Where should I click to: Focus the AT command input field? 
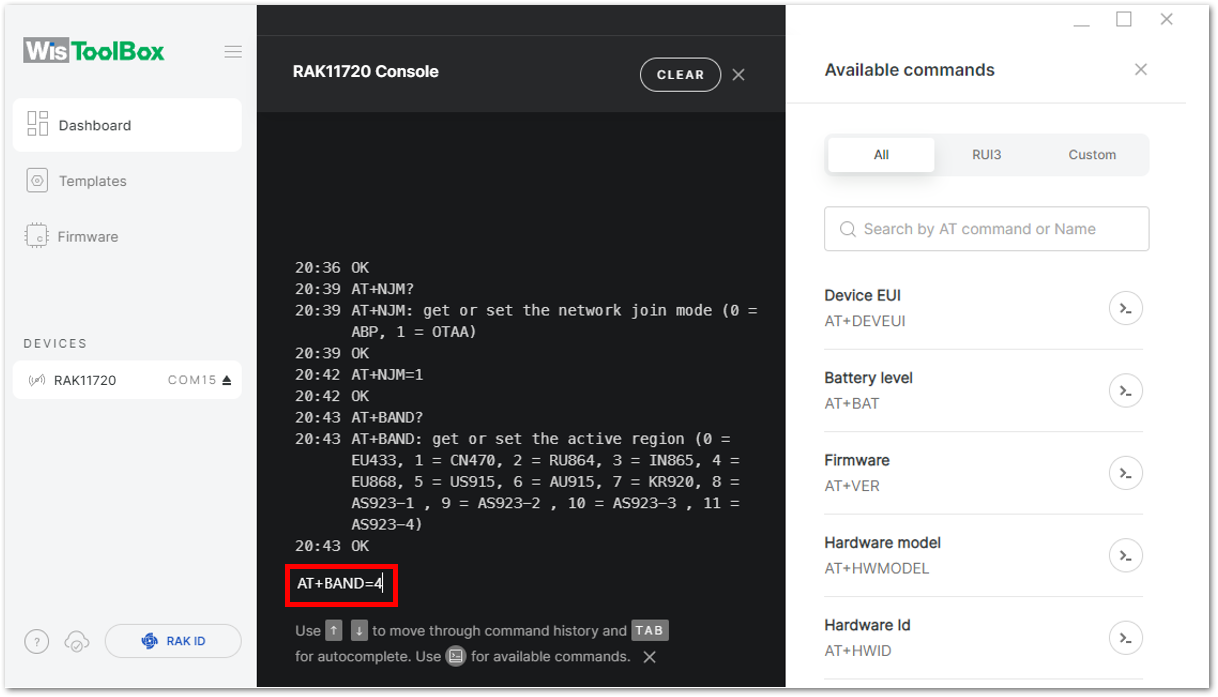coord(342,583)
